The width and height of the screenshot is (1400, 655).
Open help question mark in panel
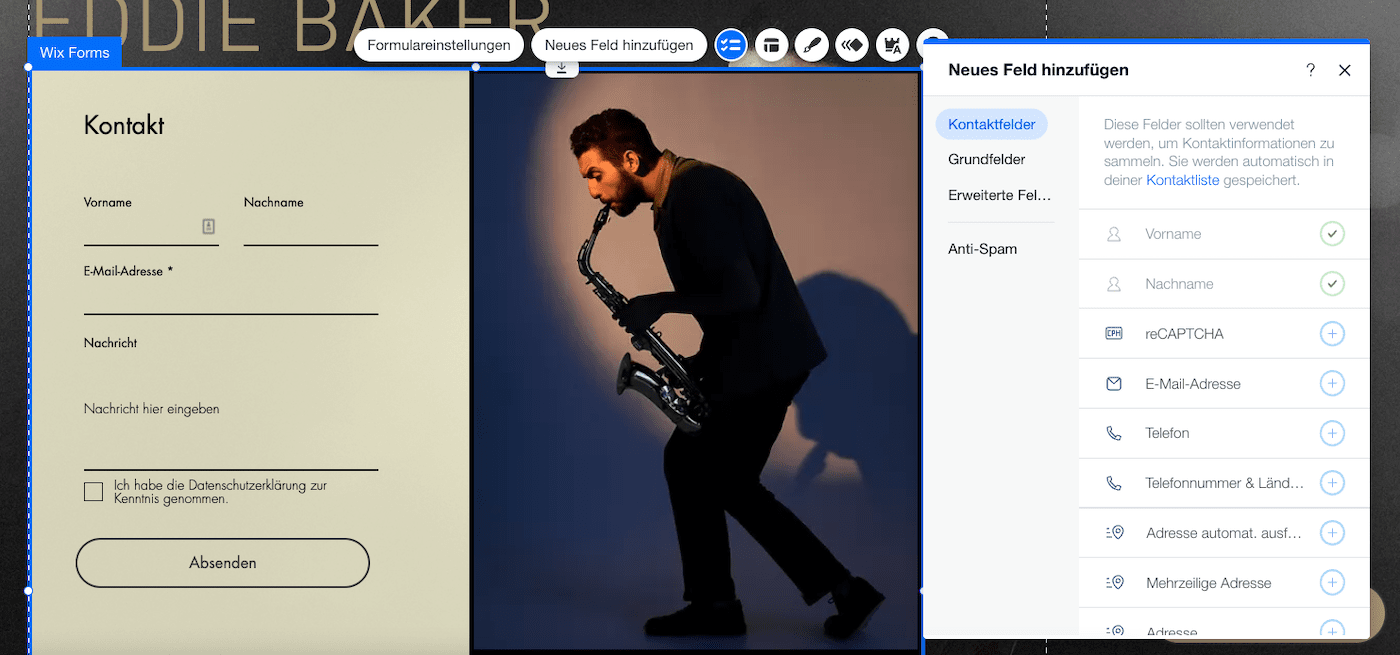coord(1311,70)
